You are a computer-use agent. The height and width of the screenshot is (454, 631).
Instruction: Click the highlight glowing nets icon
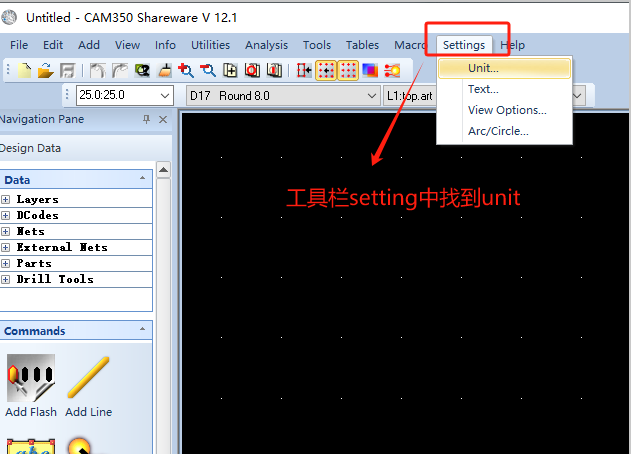pos(392,70)
